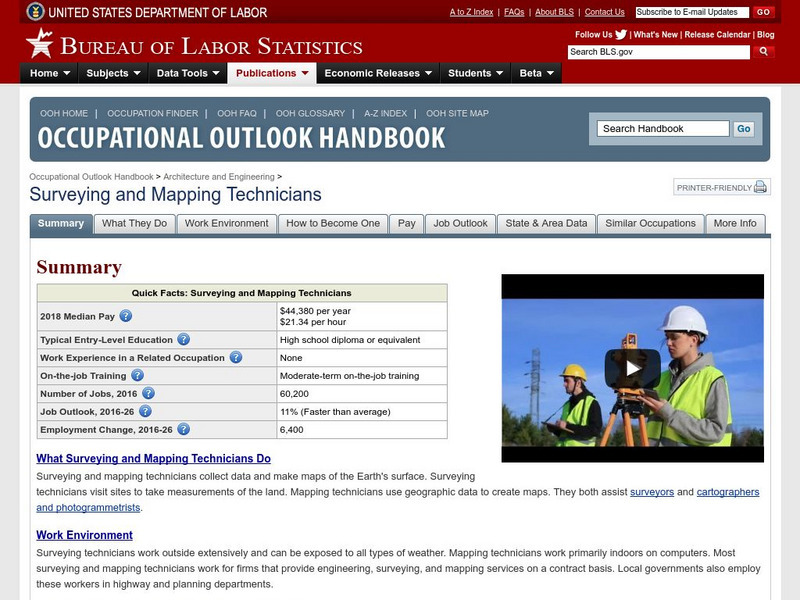Screen dimensions: 800x600
Task: Open the Job Outlook tab
Action: coord(460,223)
